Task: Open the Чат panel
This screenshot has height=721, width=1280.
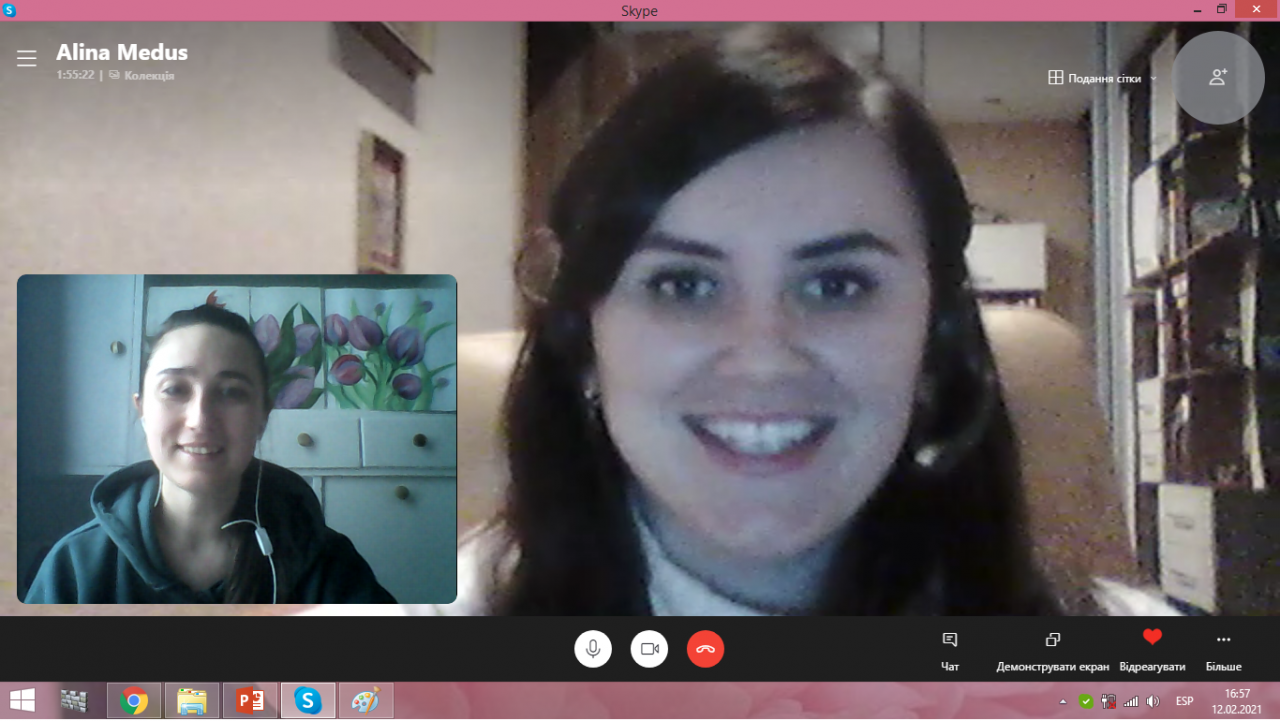Action: tap(950, 651)
